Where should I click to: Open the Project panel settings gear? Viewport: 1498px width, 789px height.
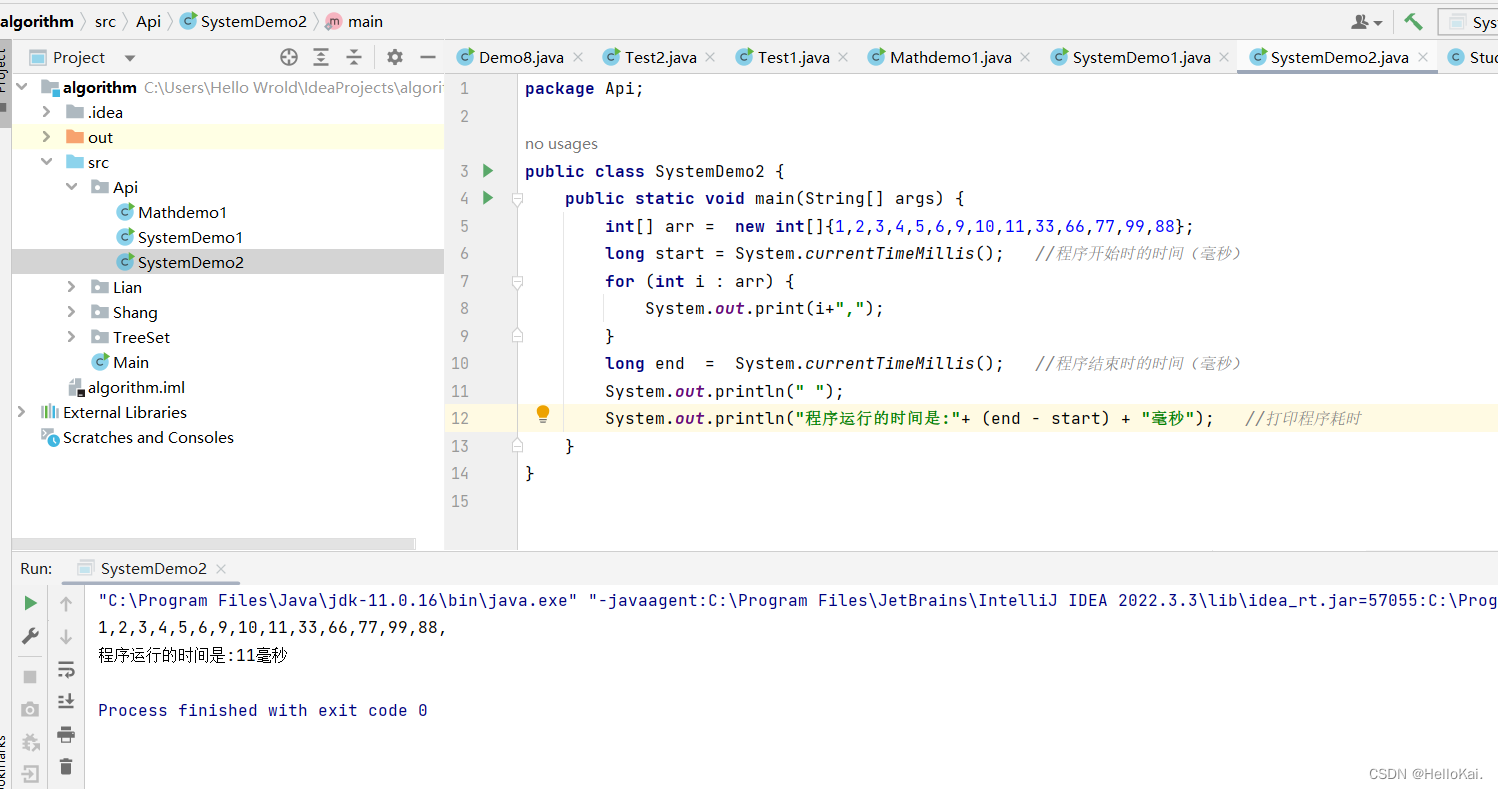point(395,57)
